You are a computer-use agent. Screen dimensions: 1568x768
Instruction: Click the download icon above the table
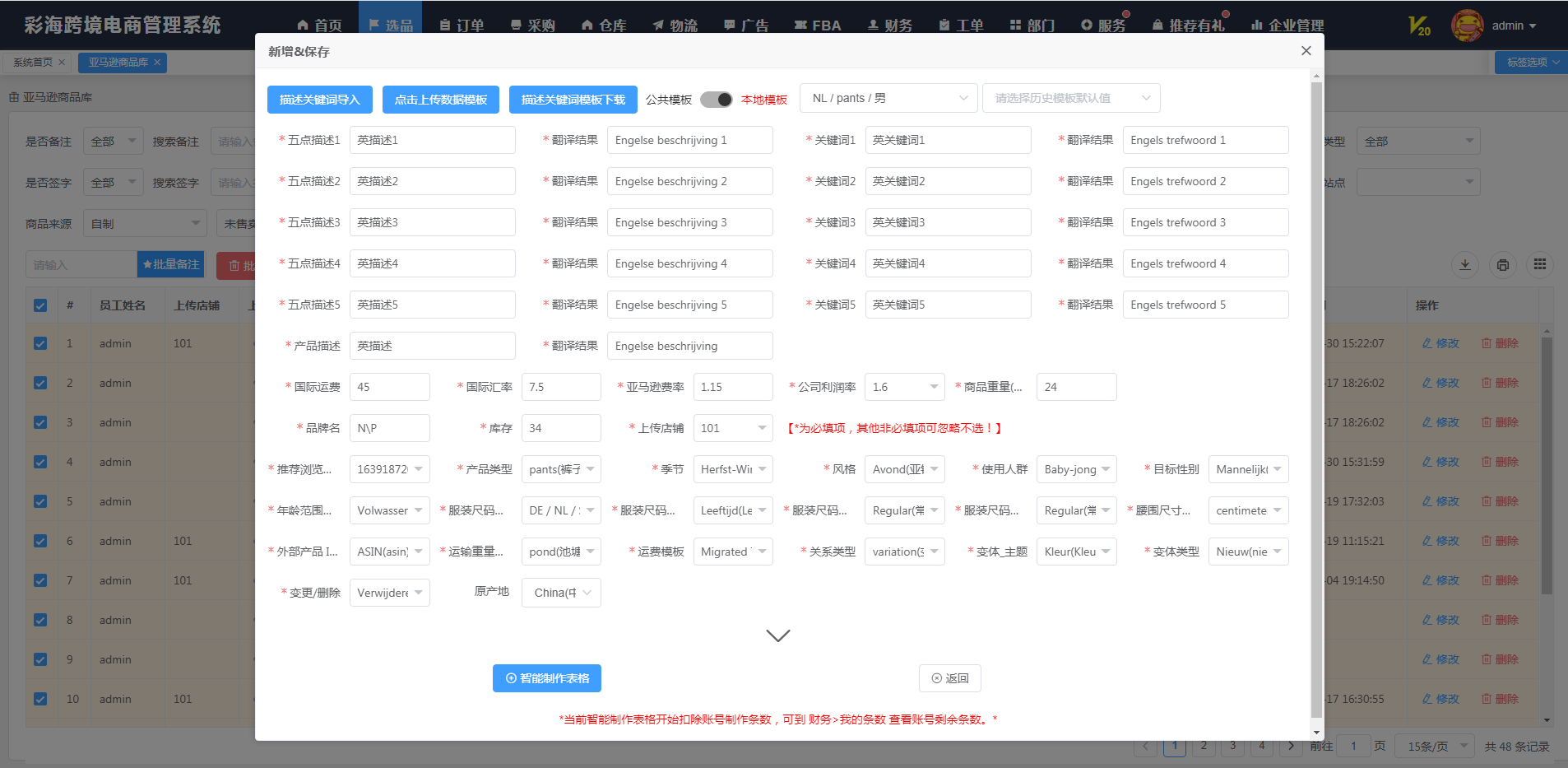coord(1465,265)
